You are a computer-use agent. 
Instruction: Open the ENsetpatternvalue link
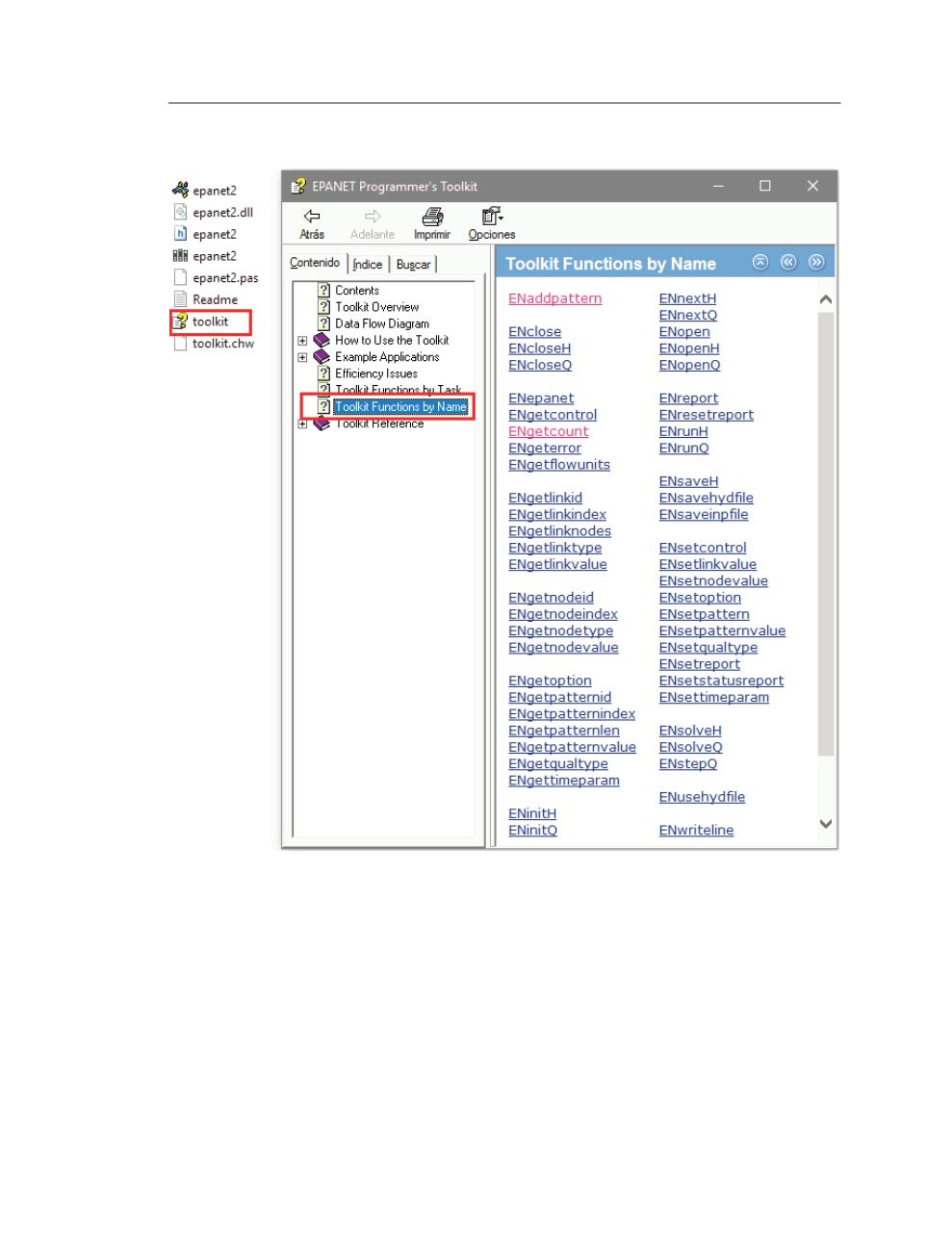pyautogui.click(x=722, y=630)
